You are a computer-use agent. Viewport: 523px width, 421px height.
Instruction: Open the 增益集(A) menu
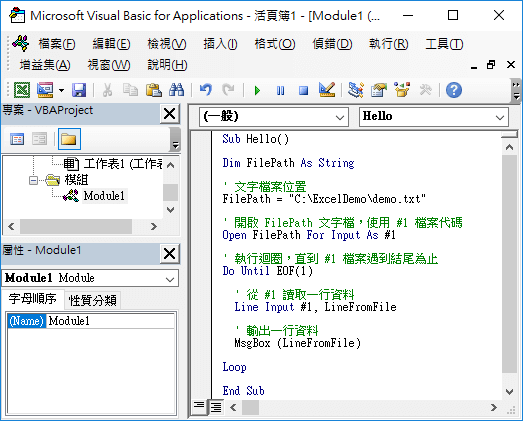click(x=45, y=65)
